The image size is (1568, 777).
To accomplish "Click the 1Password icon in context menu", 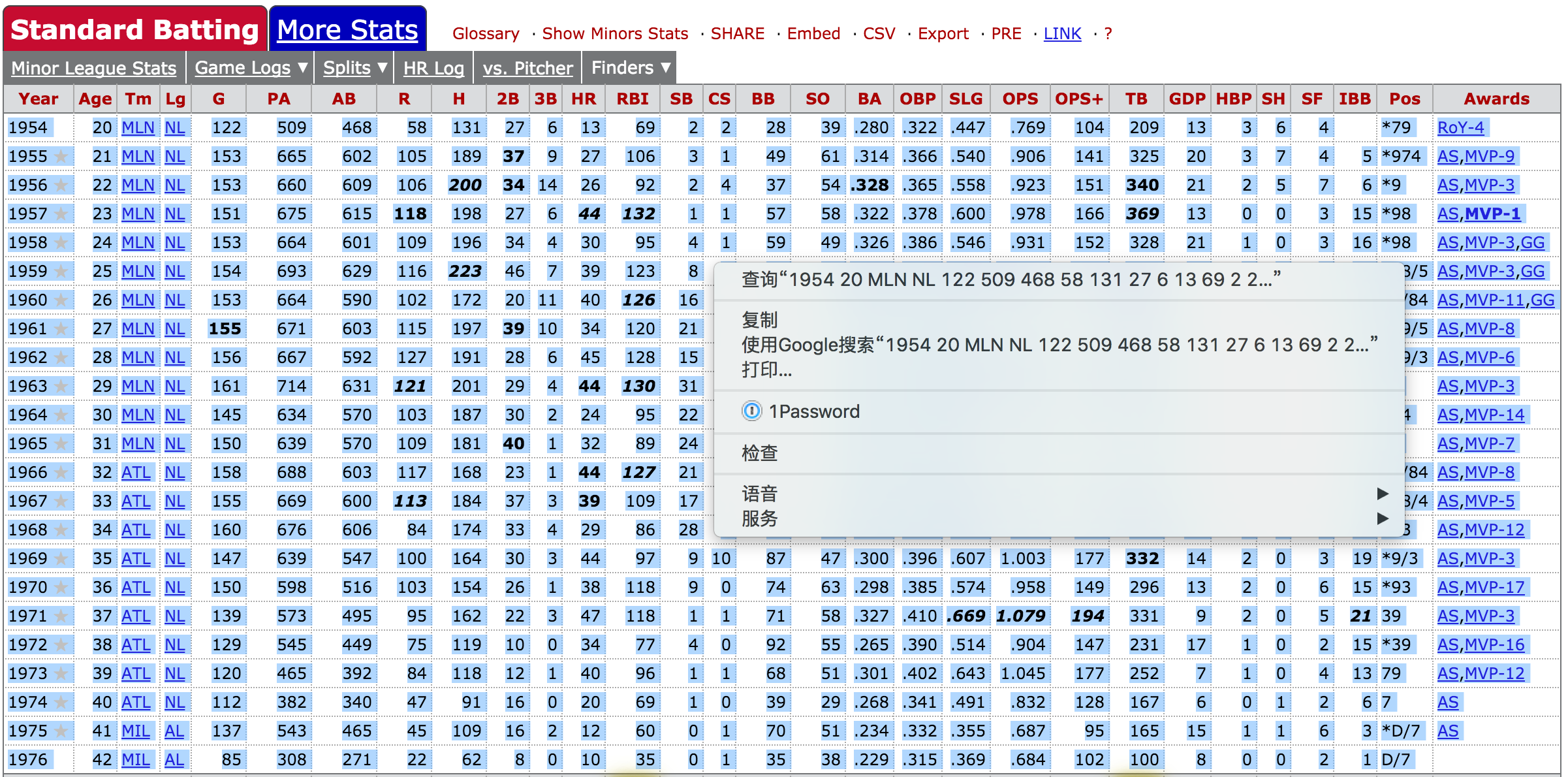I will pos(751,411).
